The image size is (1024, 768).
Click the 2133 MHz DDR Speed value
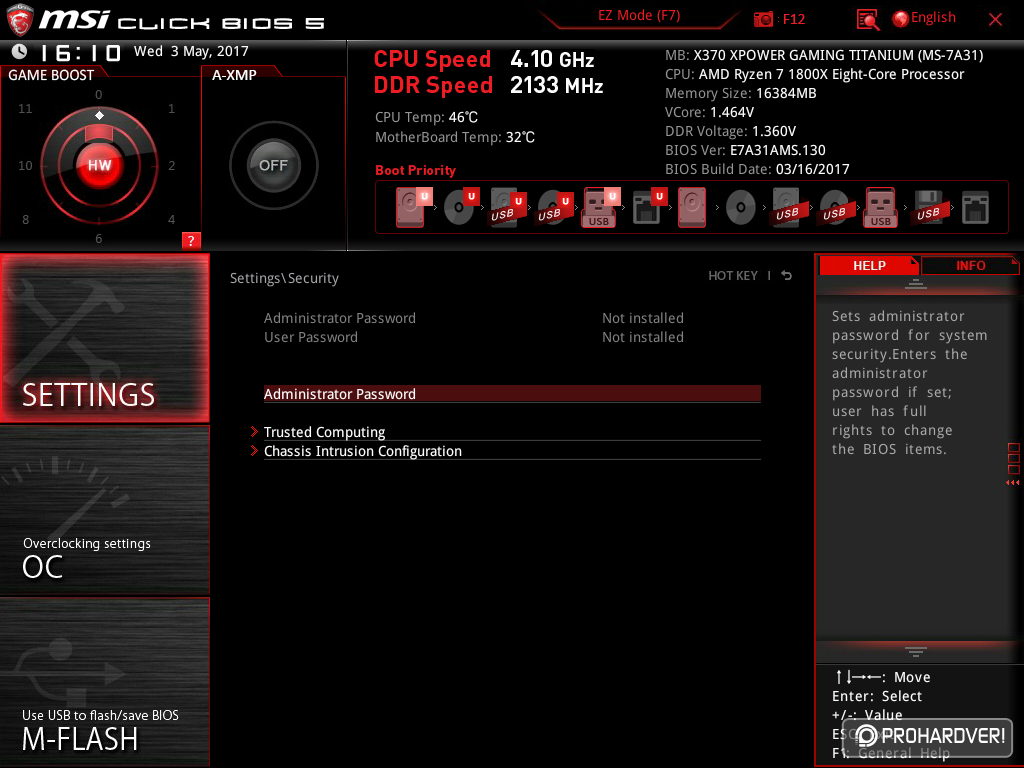coord(556,86)
